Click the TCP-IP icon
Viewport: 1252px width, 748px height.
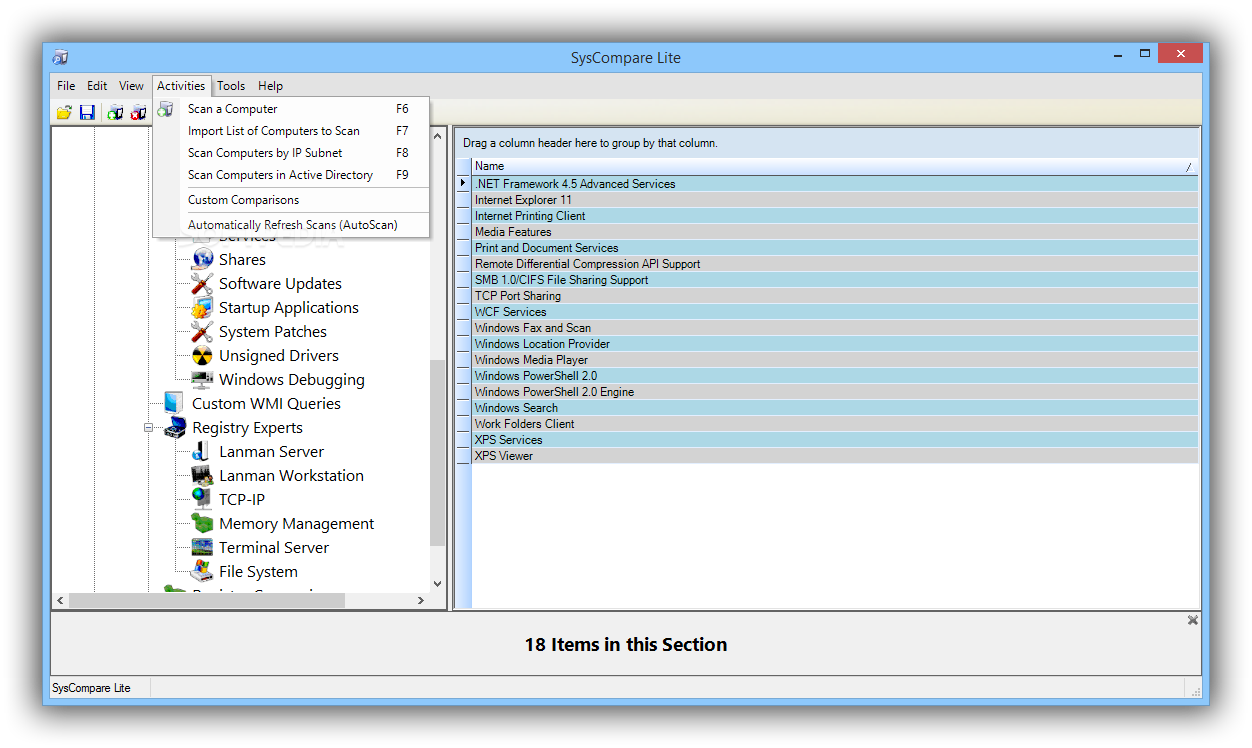pyautogui.click(x=203, y=499)
